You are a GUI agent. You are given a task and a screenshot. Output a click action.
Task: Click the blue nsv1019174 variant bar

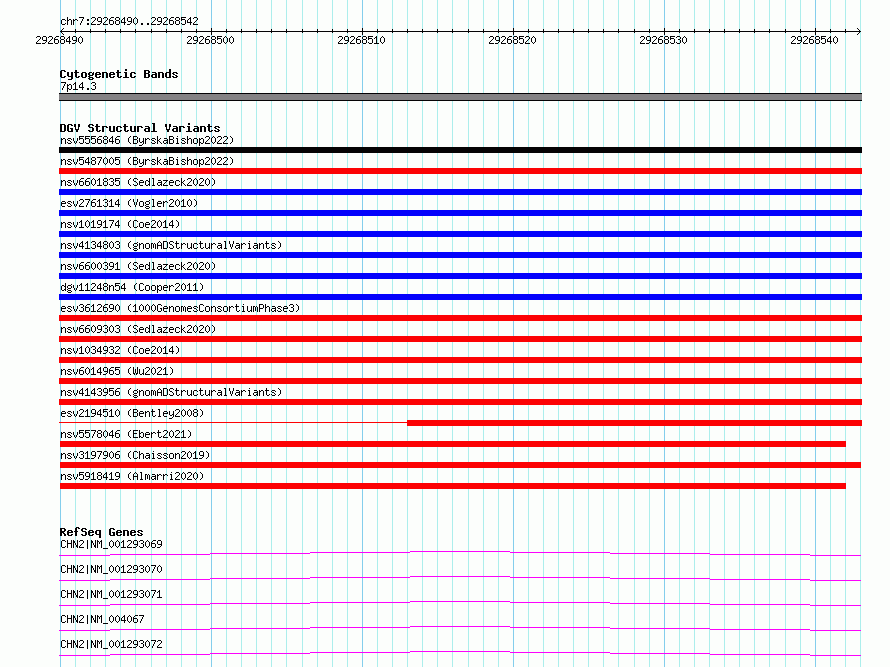click(460, 234)
